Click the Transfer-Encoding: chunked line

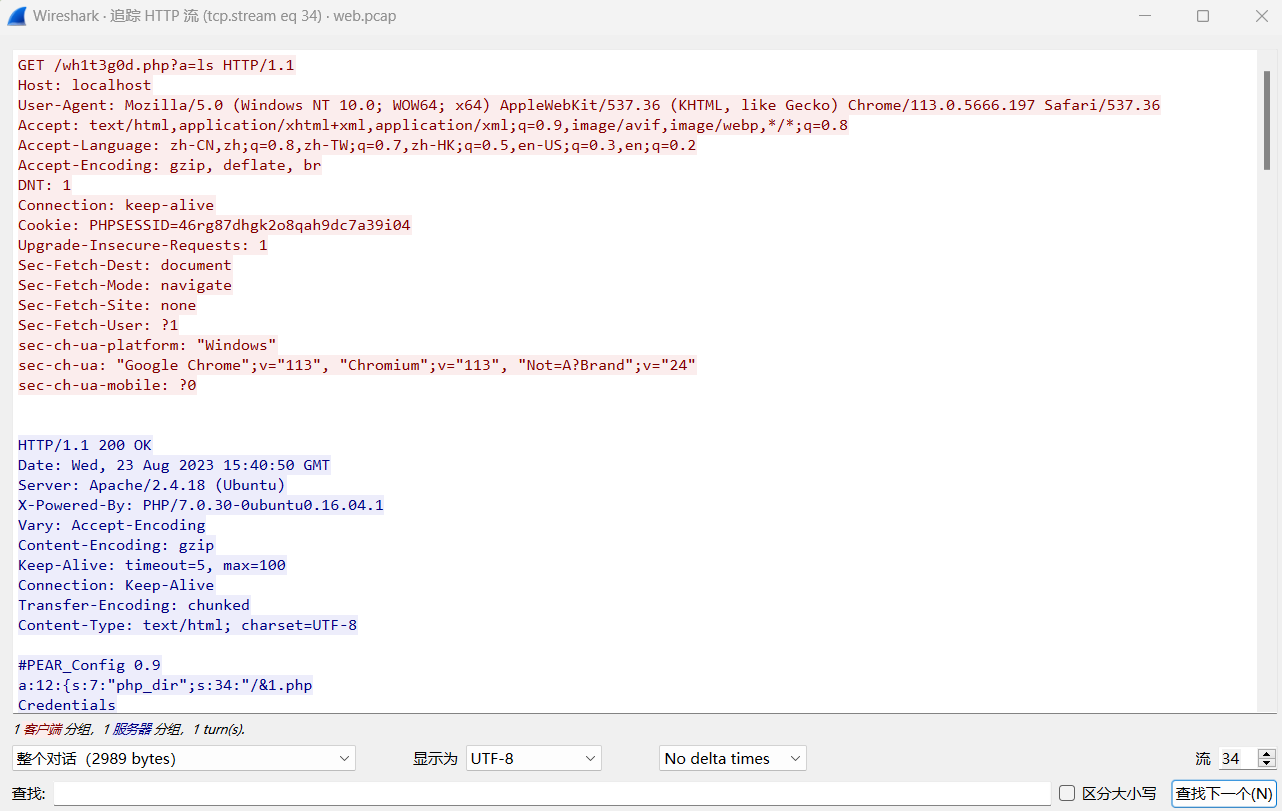point(134,605)
